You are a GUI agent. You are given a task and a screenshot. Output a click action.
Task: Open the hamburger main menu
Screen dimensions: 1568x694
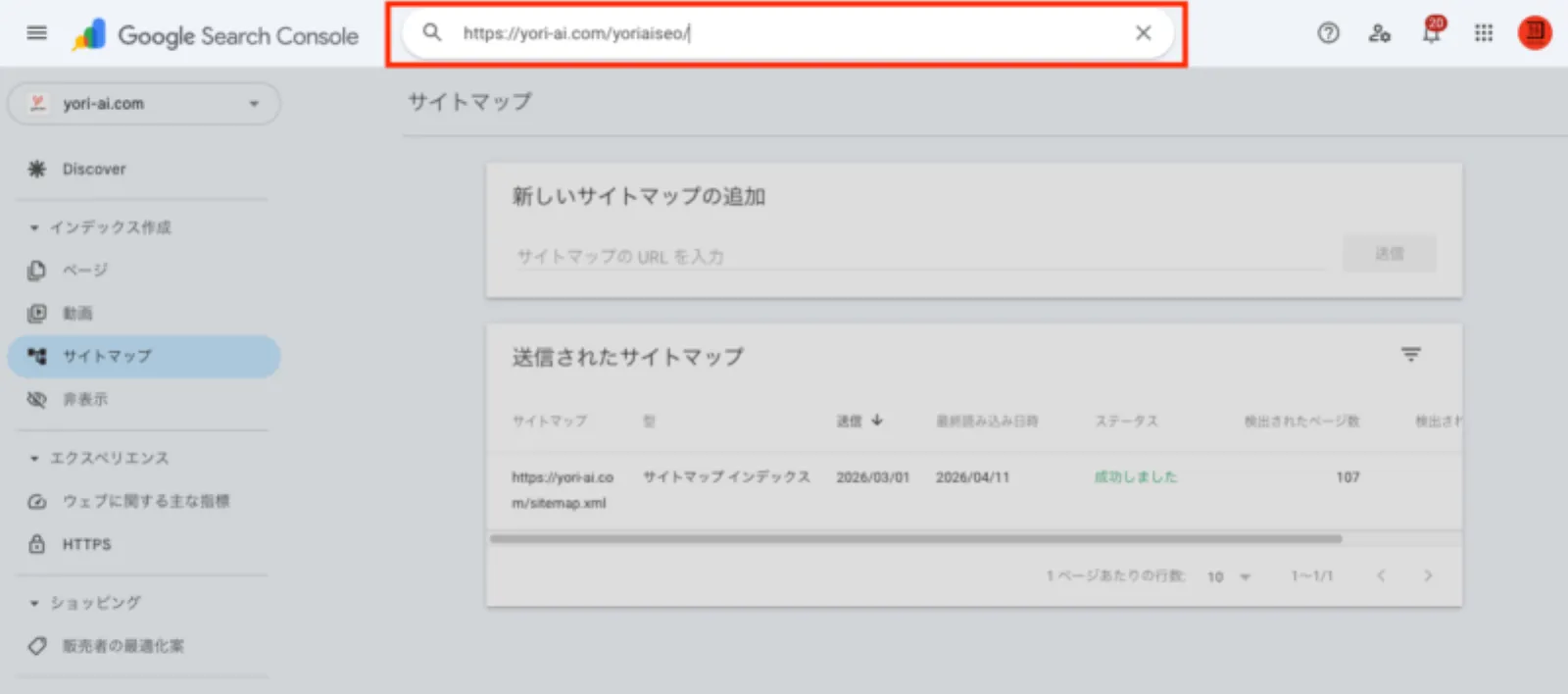pos(36,33)
